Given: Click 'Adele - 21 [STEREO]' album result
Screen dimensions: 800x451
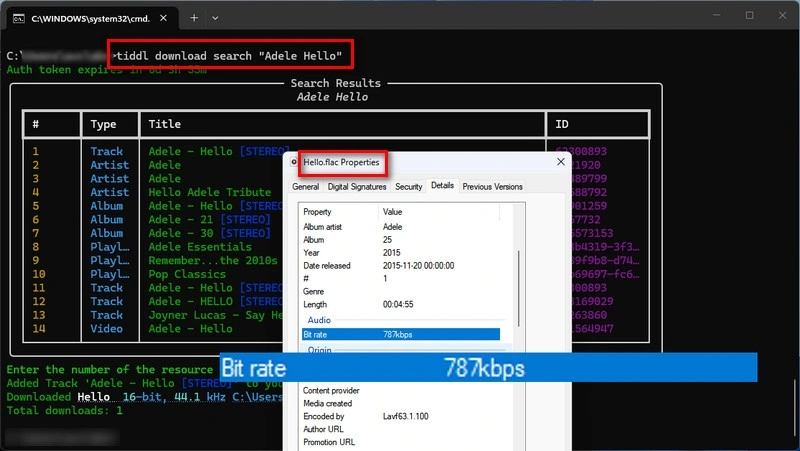Looking at the screenshot, I should [x=209, y=219].
